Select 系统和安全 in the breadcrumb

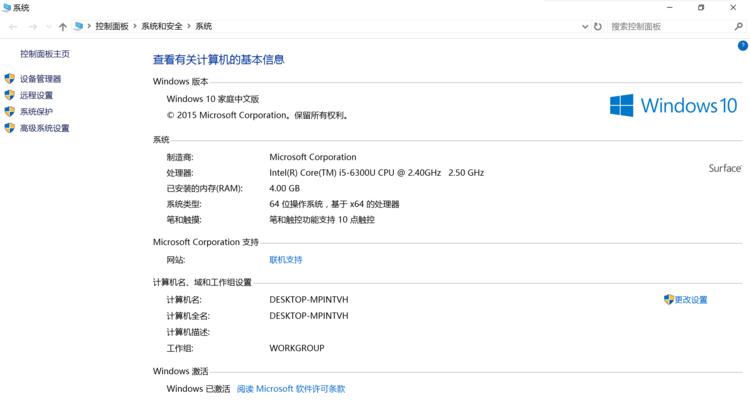(162, 26)
